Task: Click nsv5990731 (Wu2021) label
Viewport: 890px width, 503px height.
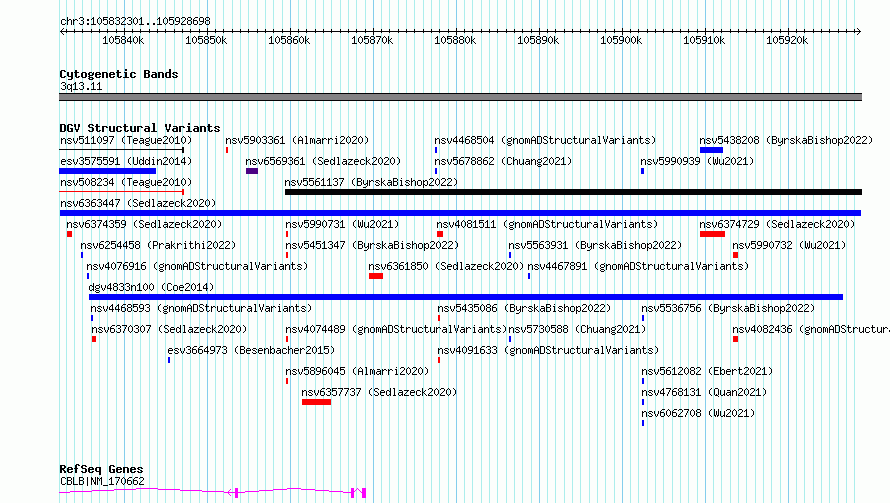Action: (x=342, y=224)
